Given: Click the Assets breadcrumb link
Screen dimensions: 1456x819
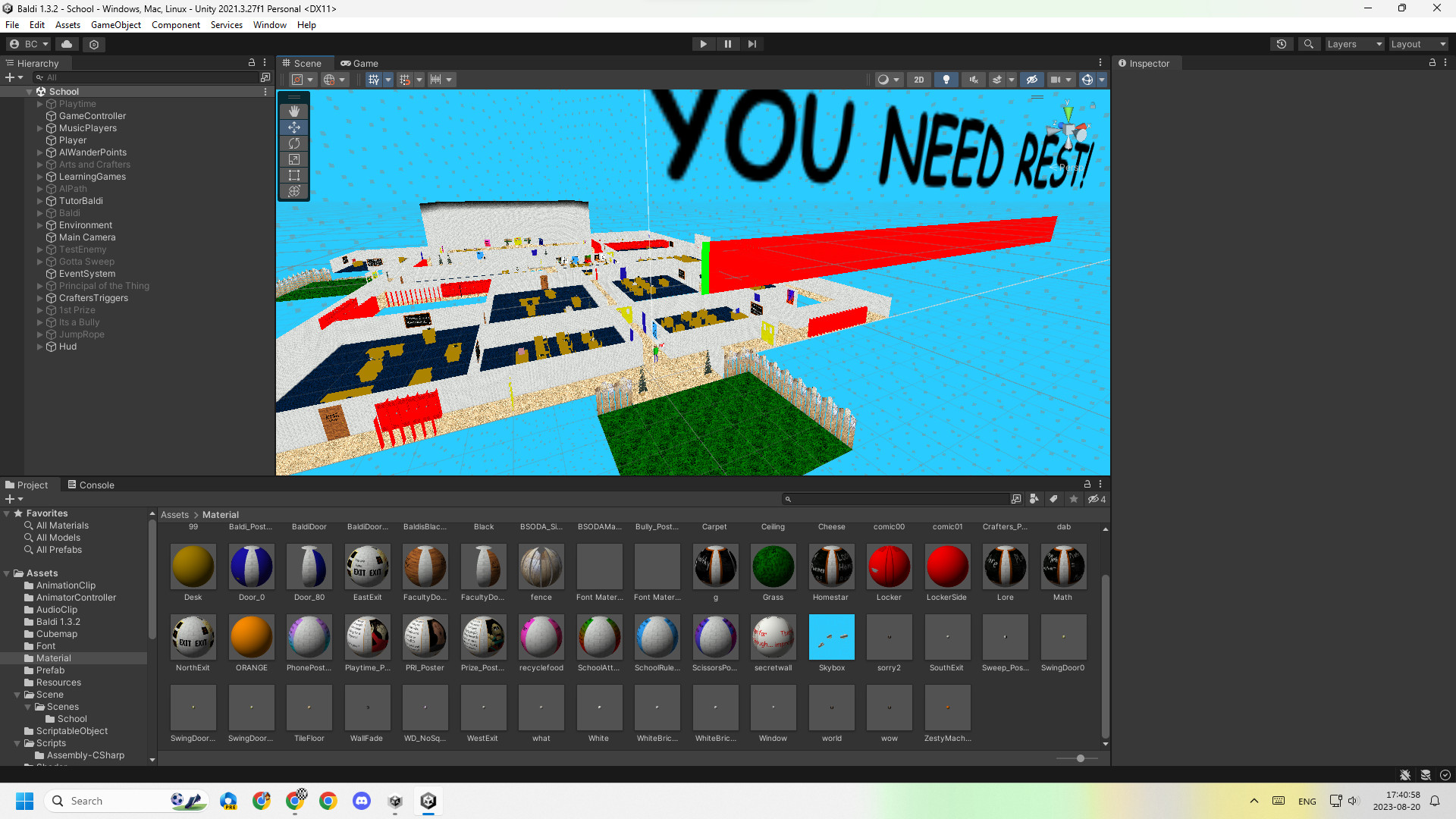Looking at the screenshot, I should pyautogui.click(x=174, y=515).
